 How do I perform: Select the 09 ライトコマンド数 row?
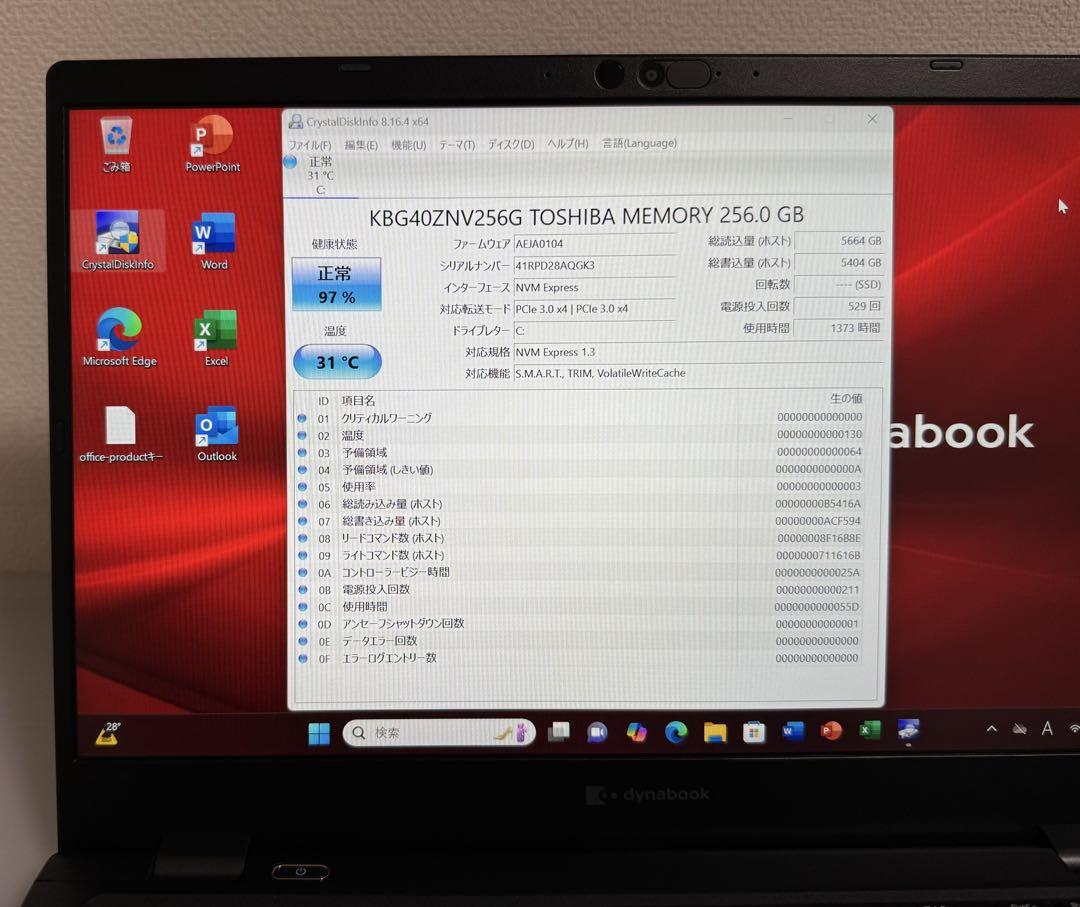coord(580,555)
